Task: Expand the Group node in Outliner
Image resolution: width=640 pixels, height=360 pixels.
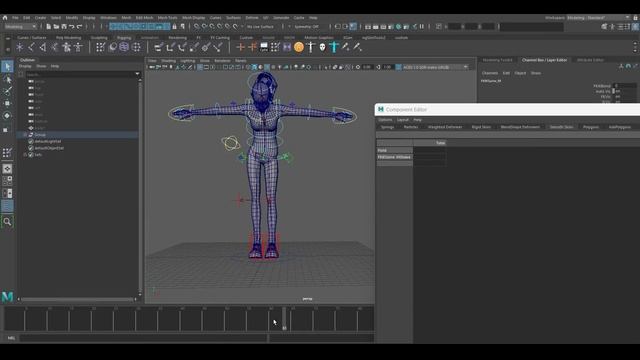Action: click(x=25, y=135)
